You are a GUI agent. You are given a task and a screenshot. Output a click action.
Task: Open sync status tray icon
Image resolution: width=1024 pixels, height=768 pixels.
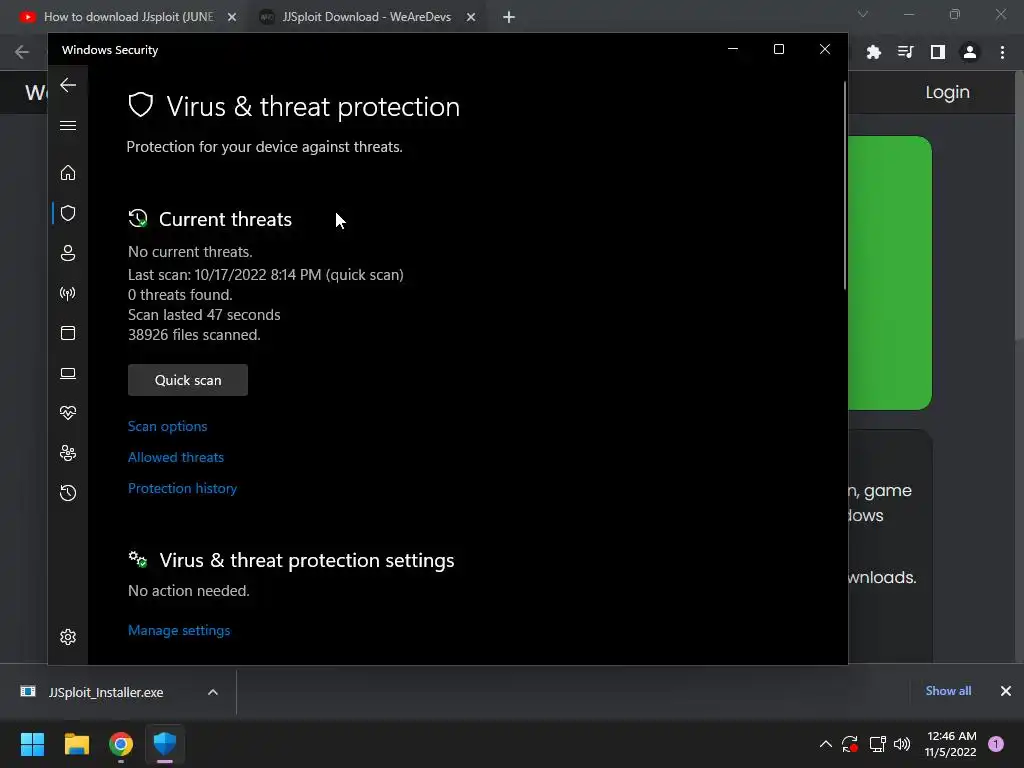[x=850, y=744]
